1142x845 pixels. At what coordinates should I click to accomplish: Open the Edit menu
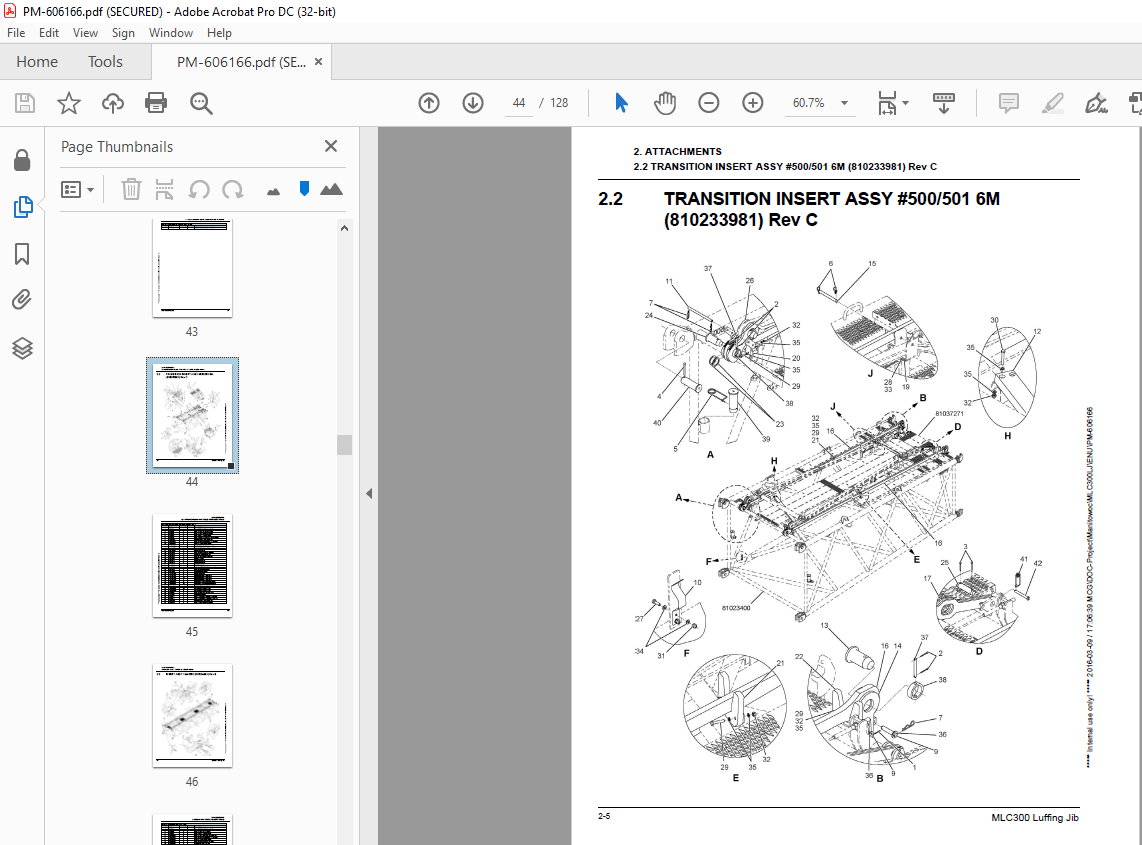[x=49, y=33]
